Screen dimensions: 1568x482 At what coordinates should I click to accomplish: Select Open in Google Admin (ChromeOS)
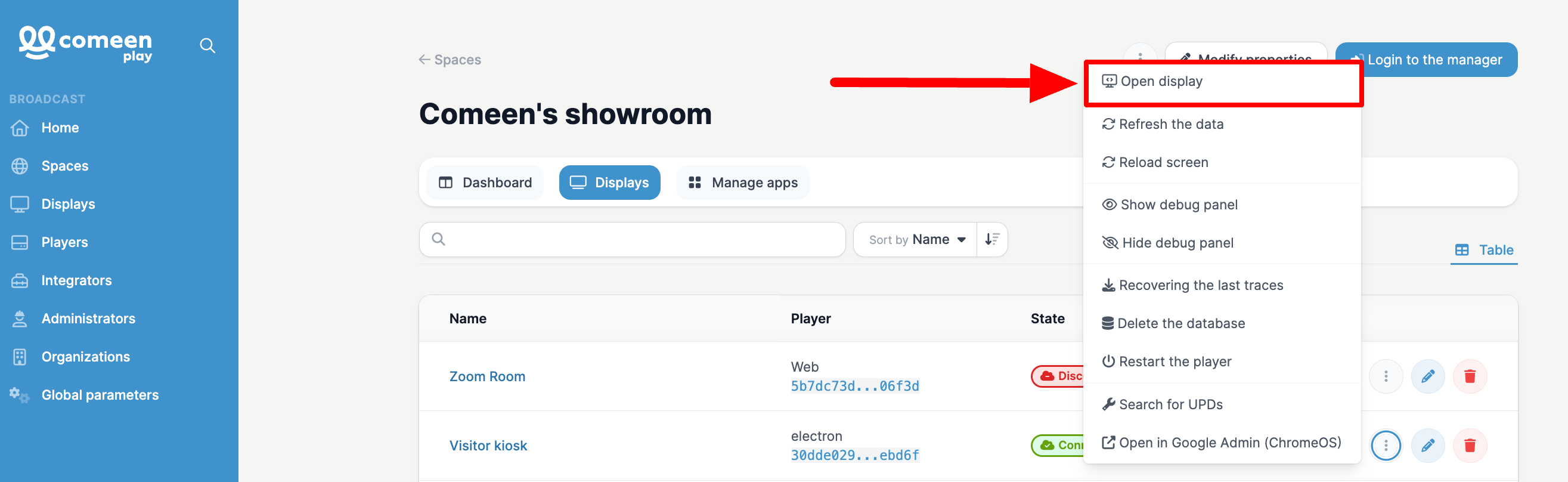(x=1222, y=443)
